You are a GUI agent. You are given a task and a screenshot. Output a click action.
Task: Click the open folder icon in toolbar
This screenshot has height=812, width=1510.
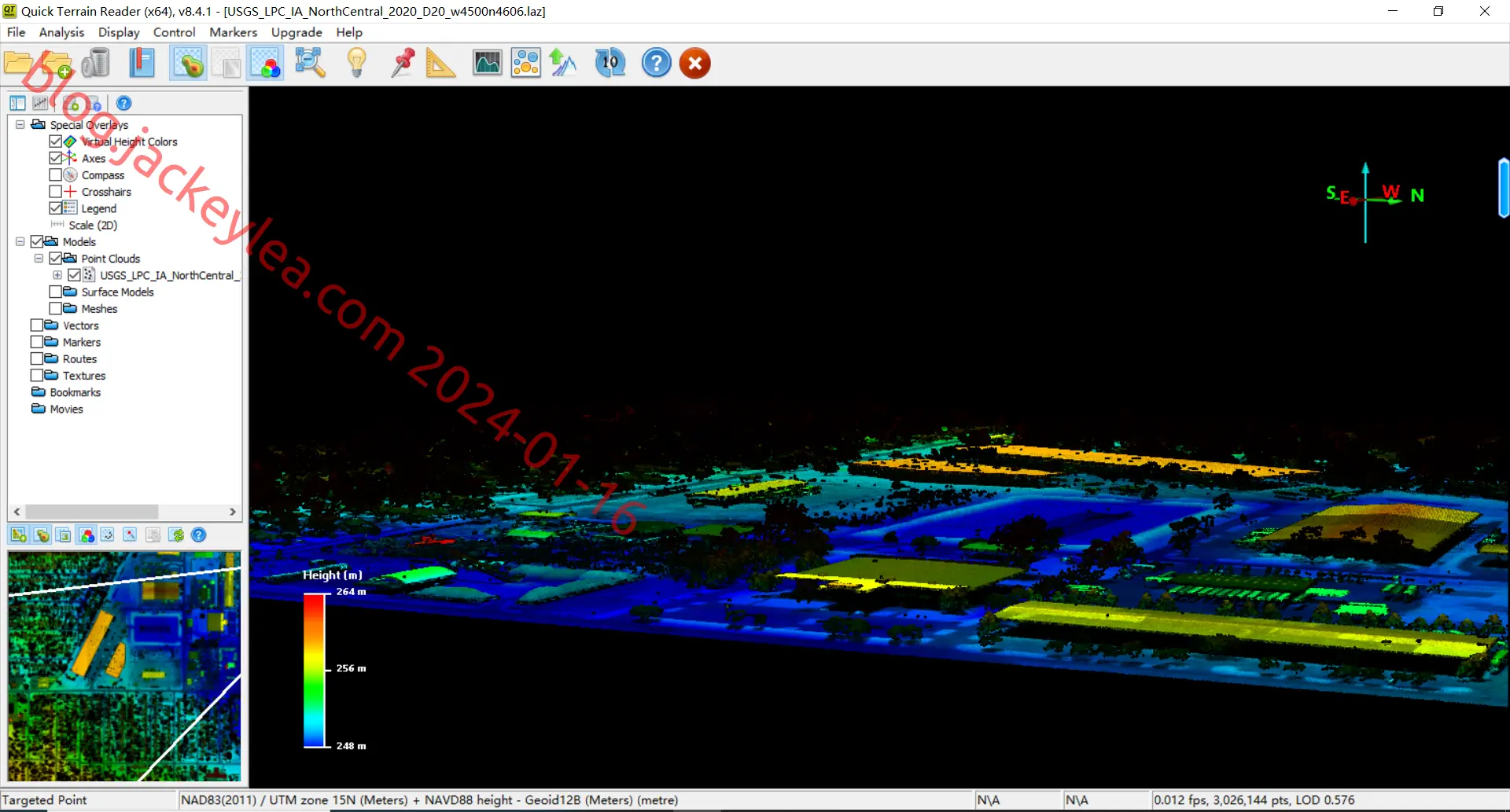18,63
